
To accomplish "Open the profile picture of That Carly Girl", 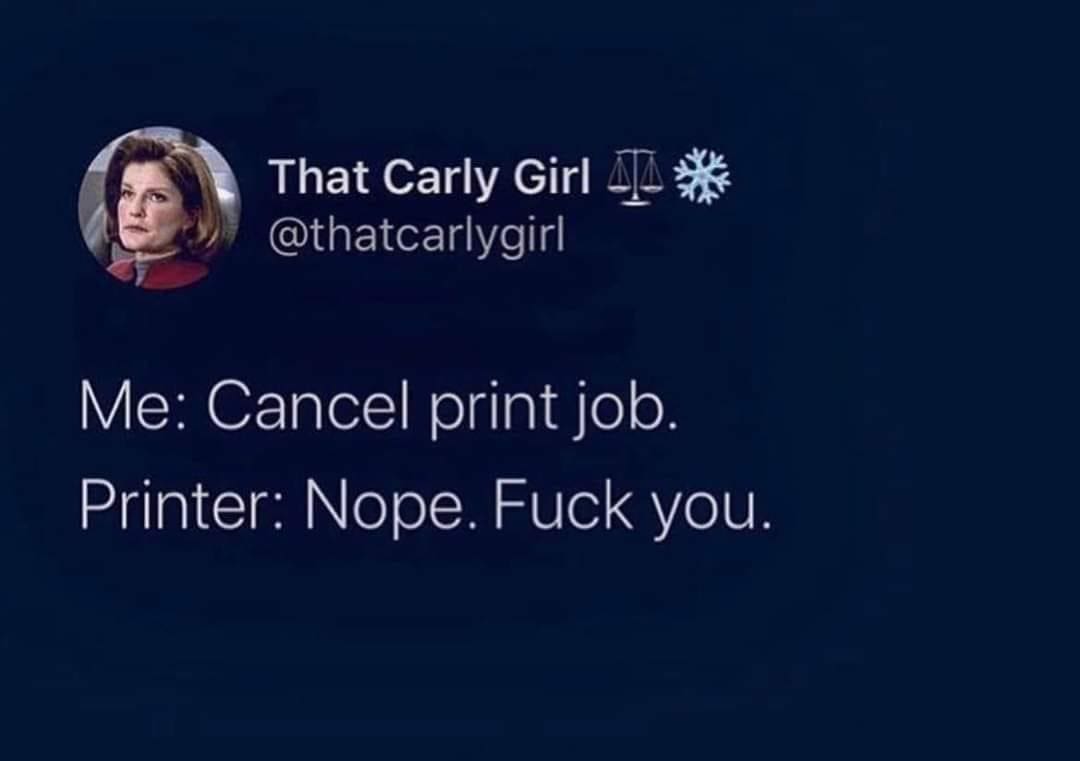I will pos(159,207).
